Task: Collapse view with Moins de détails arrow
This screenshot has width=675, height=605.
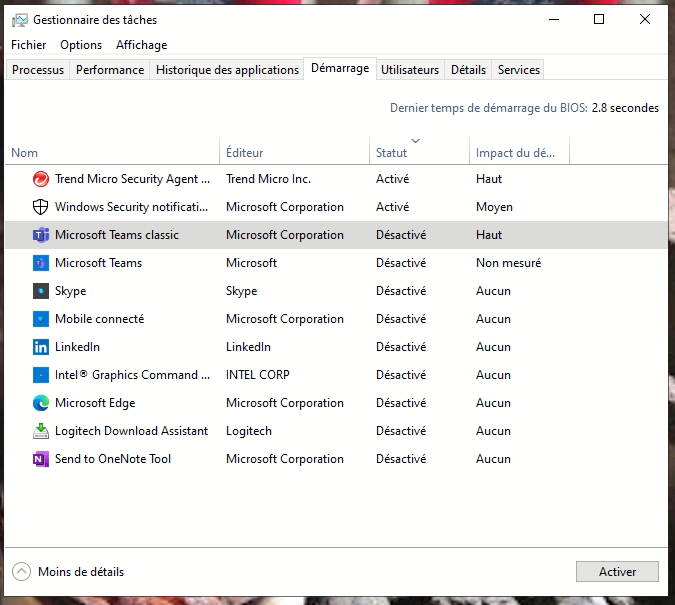Action: click(x=21, y=572)
